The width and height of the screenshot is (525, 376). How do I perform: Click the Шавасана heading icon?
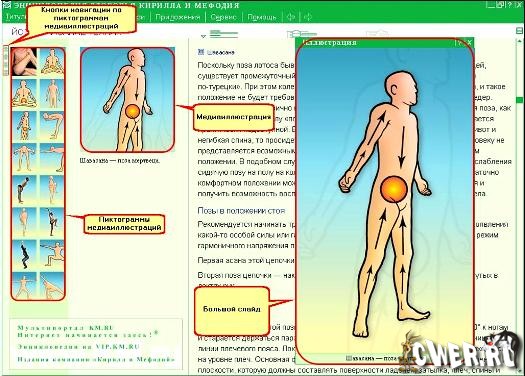click(201, 52)
